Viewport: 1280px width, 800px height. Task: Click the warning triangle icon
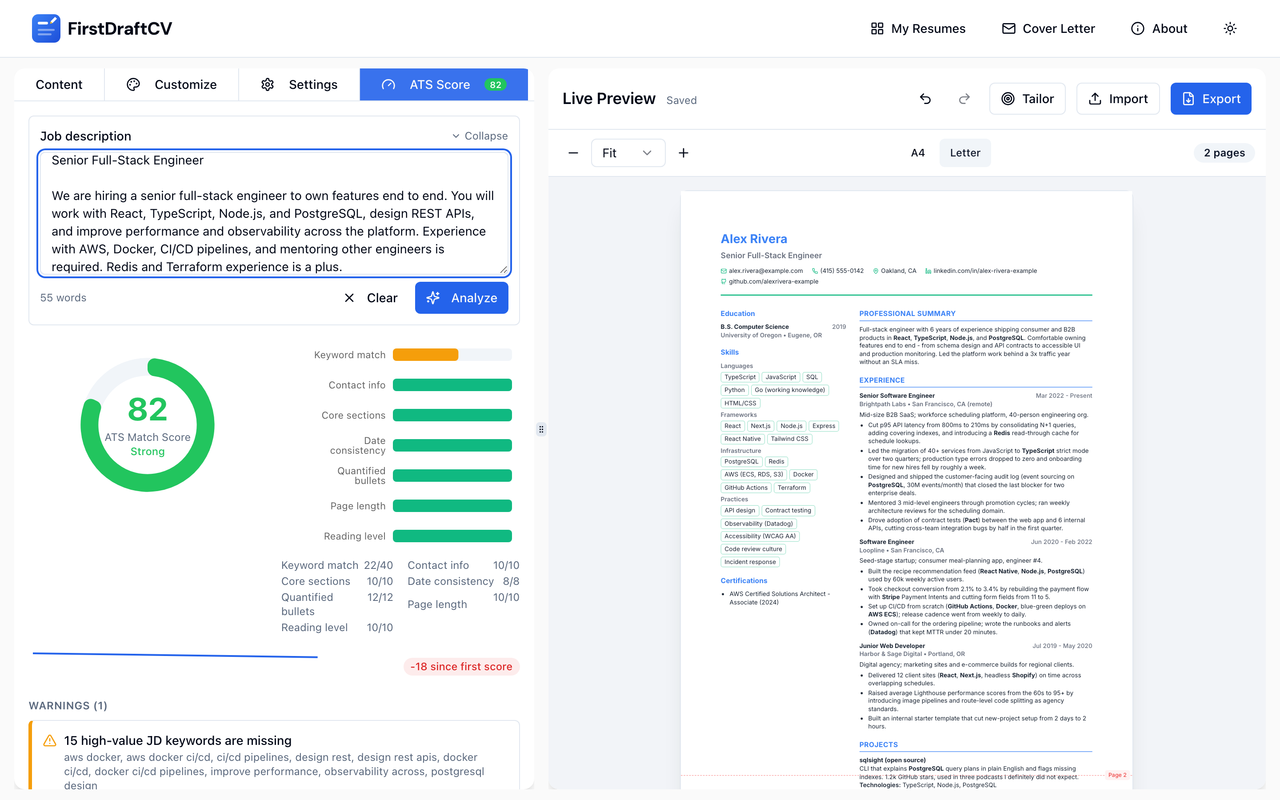(x=50, y=741)
